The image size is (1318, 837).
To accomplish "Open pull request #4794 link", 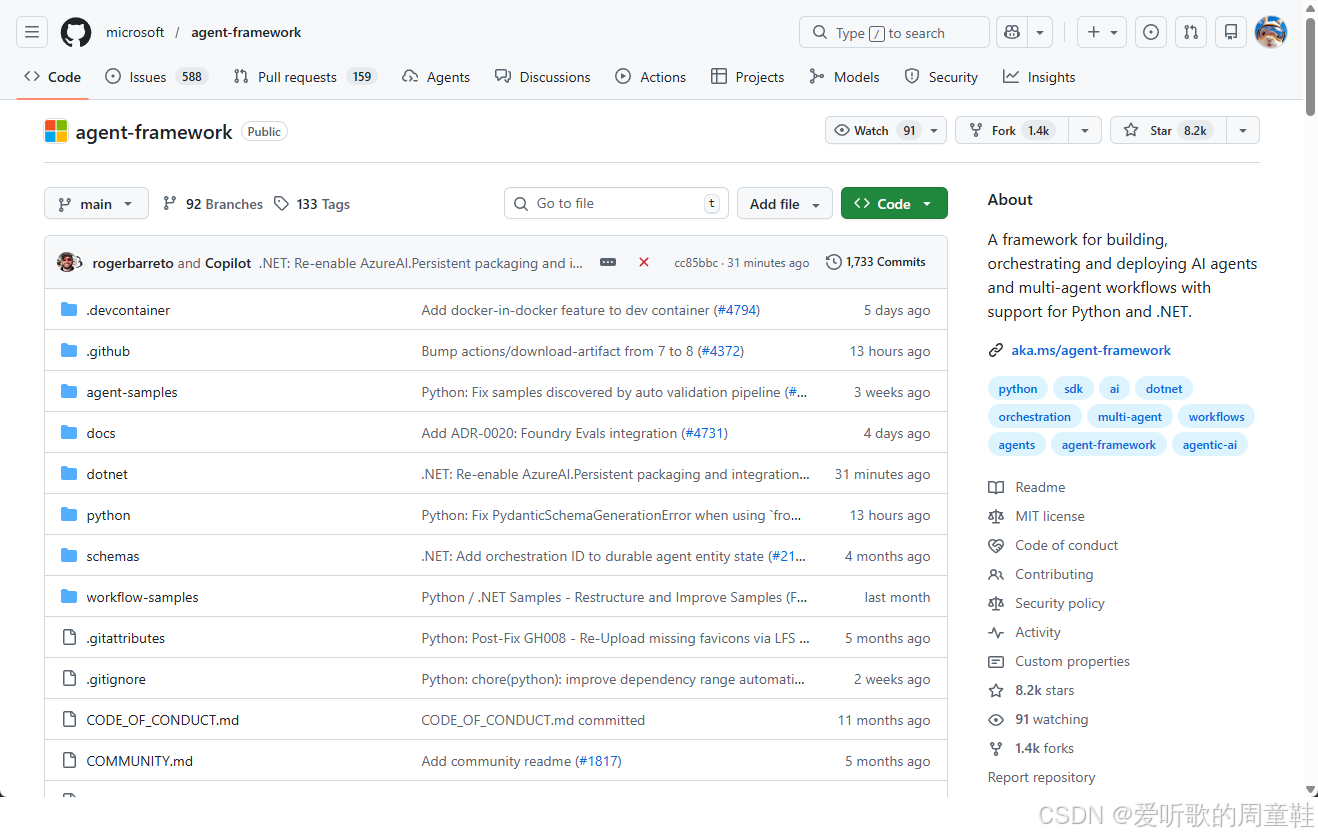I will [737, 310].
